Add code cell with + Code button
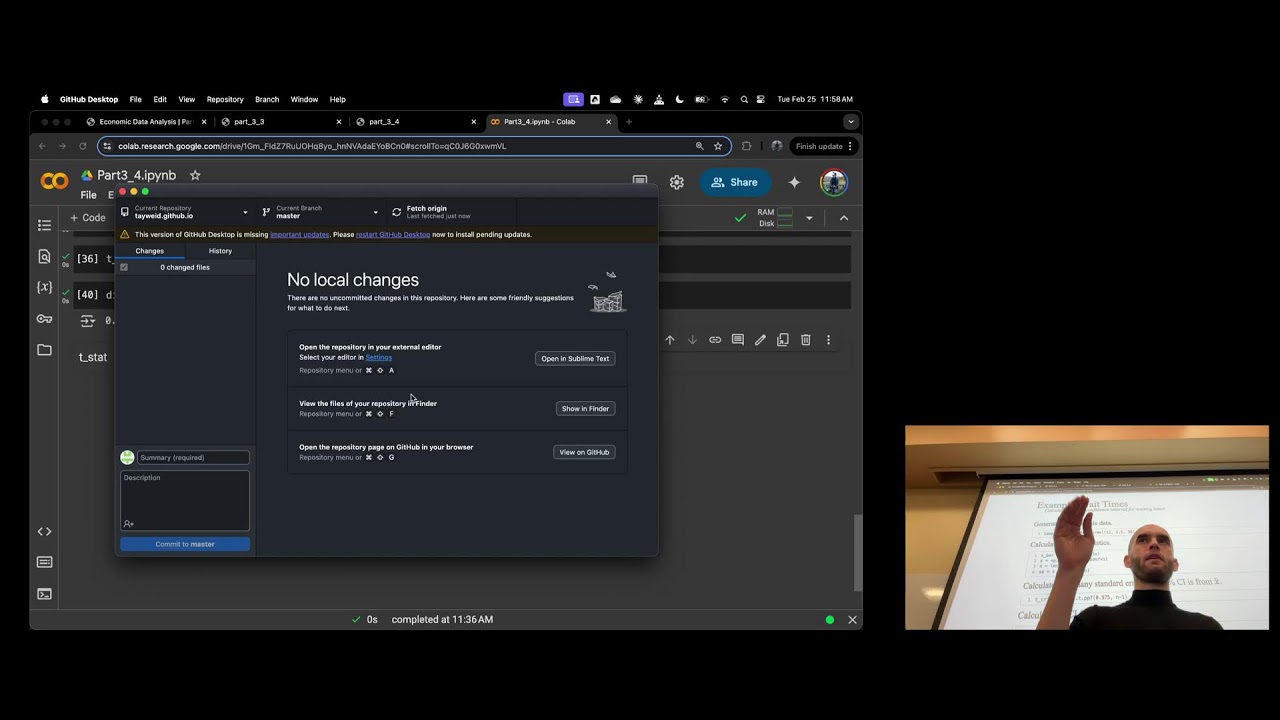Viewport: 1280px width, 720px height. (88, 218)
